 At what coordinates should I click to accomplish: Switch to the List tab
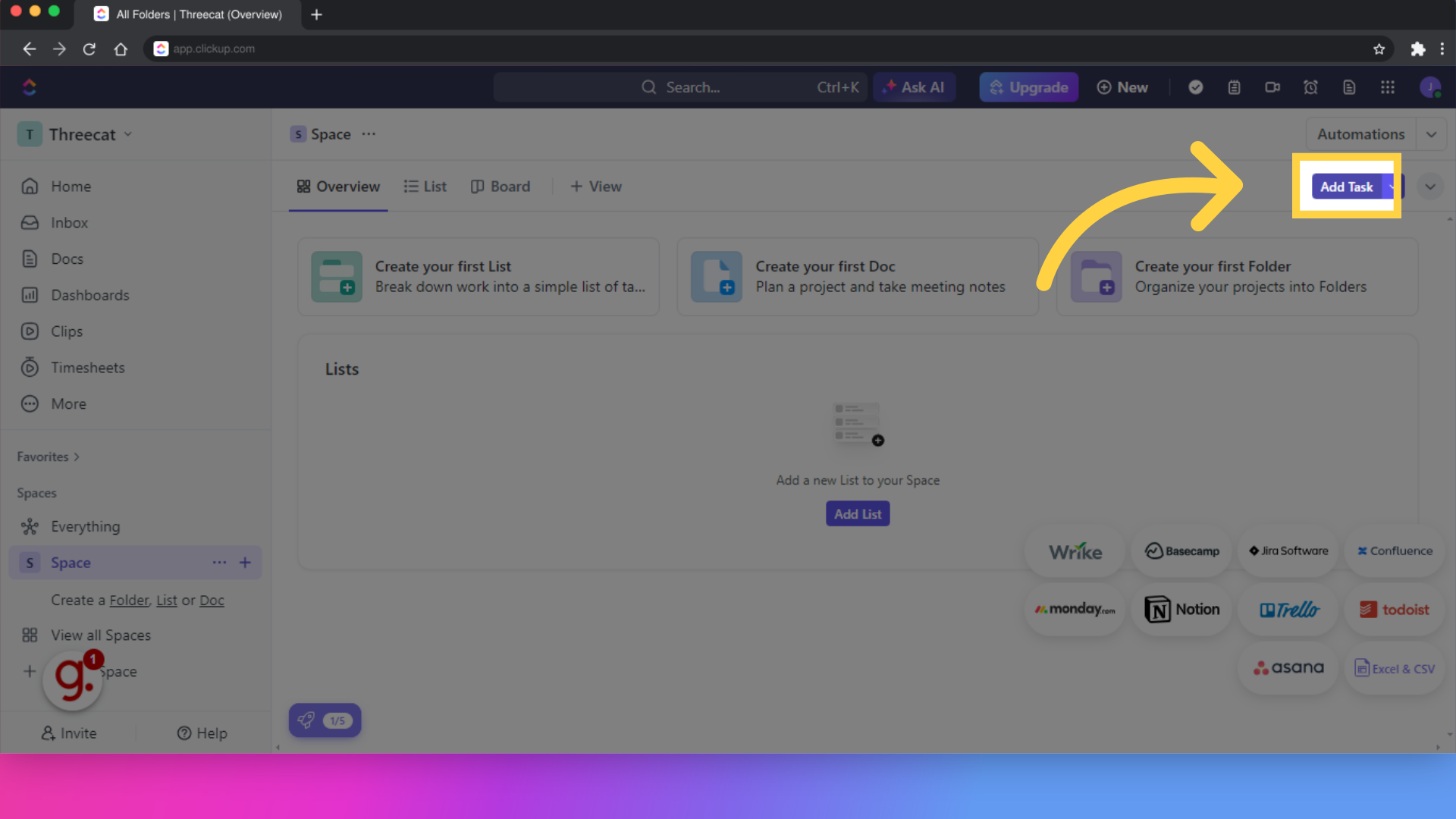click(x=425, y=187)
